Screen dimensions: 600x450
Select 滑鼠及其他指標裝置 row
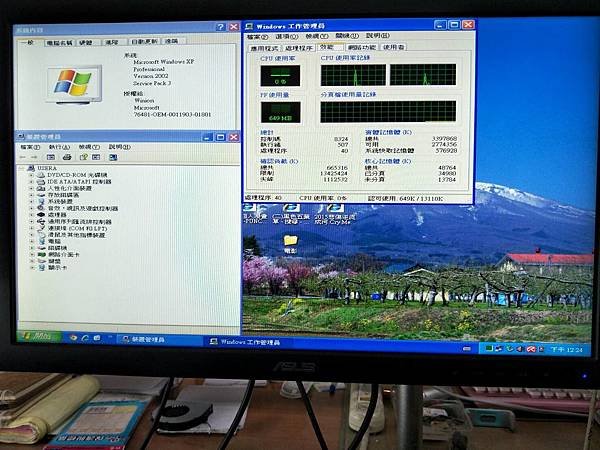71,235
